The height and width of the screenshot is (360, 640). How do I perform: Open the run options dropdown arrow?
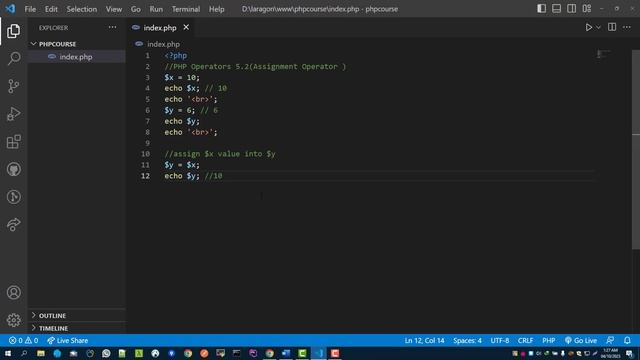[598, 27]
